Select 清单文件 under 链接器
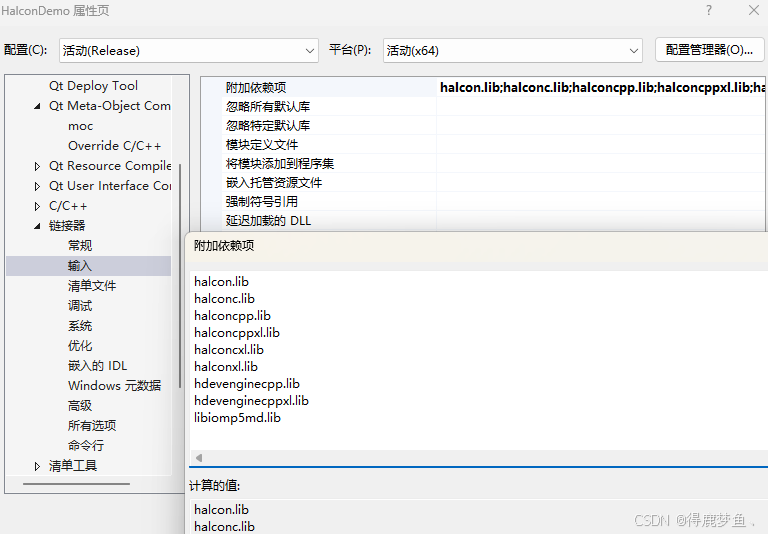This screenshot has width=768, height=534. click(x=92, y=286)
